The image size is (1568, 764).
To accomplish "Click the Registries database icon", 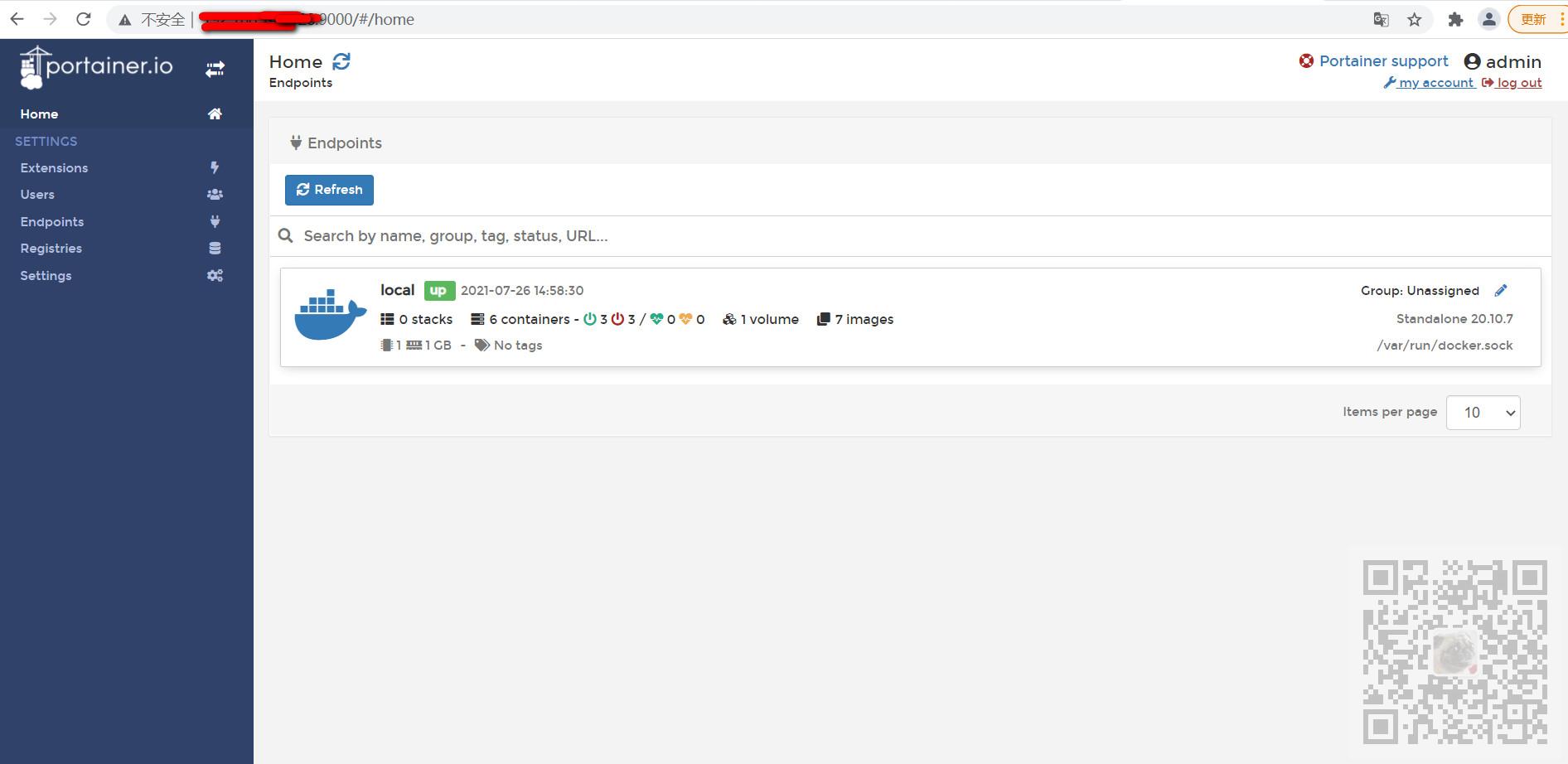I will (x=215, y=249).
